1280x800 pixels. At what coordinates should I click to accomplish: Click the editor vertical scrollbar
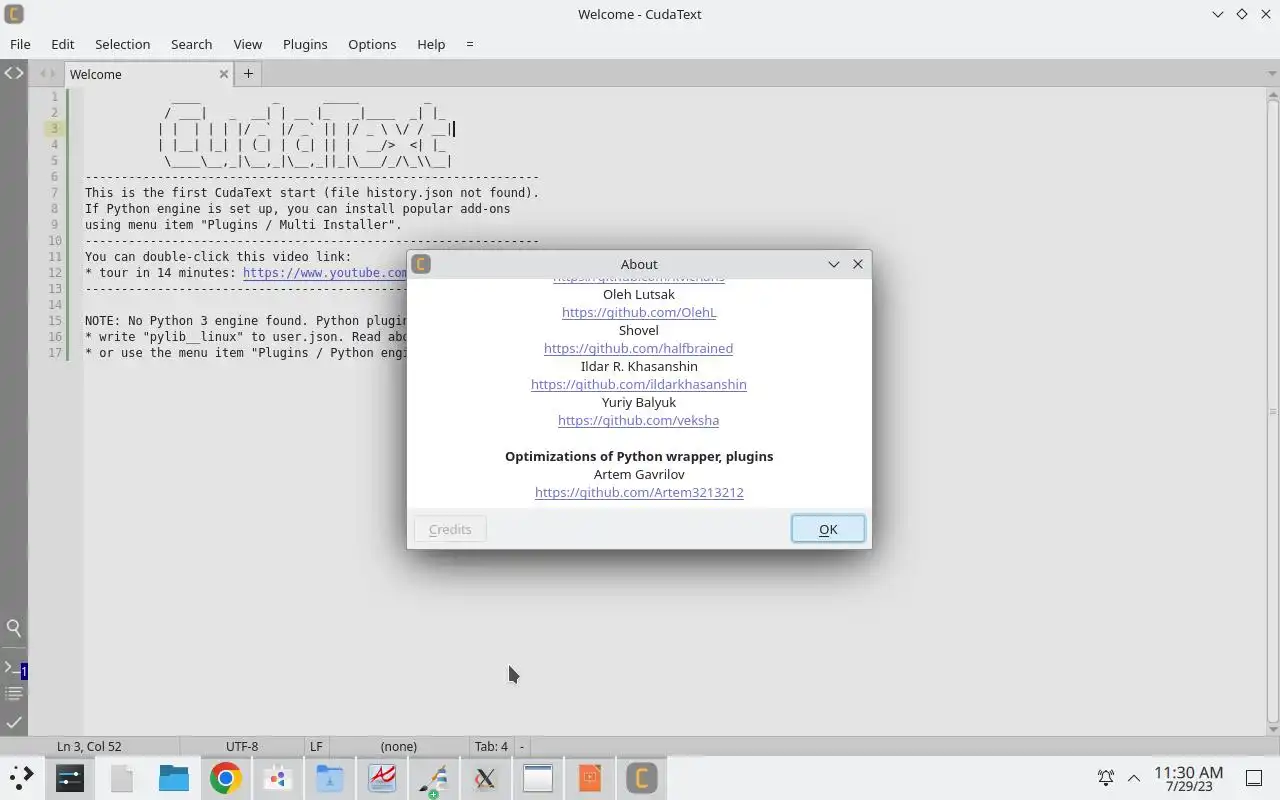(1273, 410)
